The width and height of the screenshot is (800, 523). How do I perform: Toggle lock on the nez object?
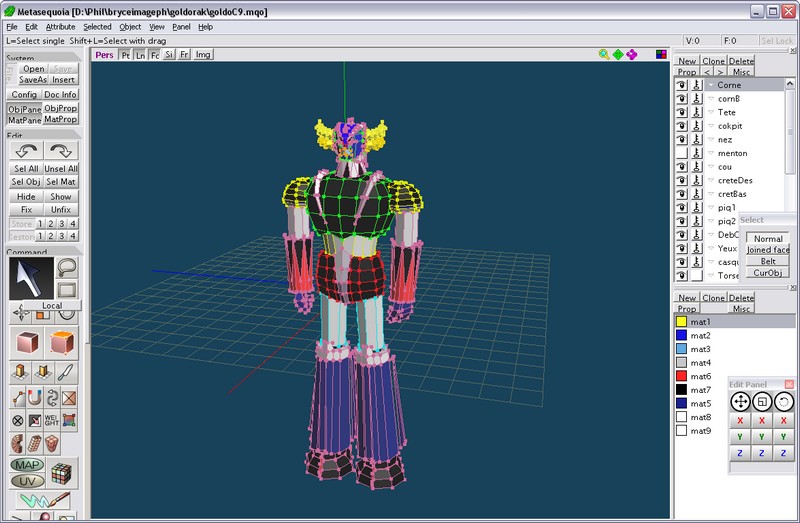(697, 139)
